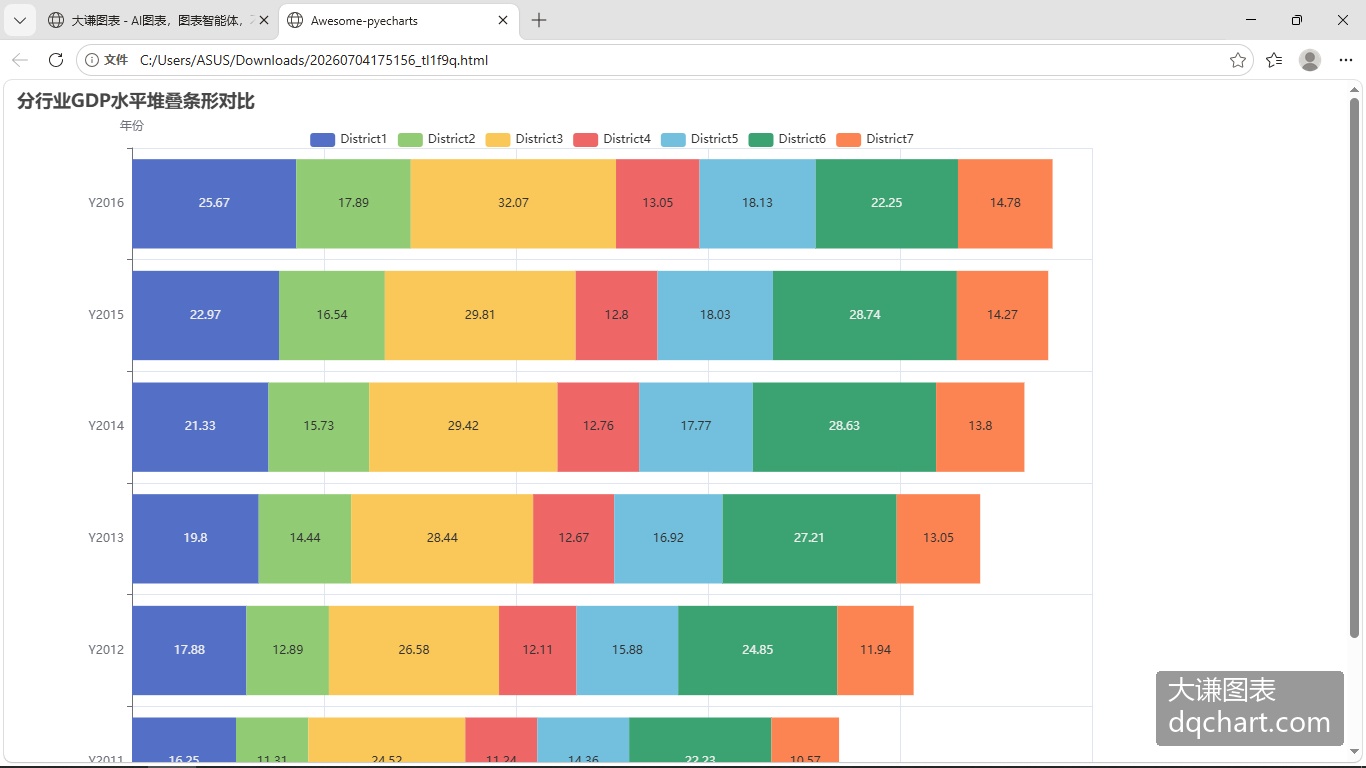Click the Y2016 District7 segment 14.78
Image resolution: width=1366 pixels, height=768 pixels.
pos(1005,203)
